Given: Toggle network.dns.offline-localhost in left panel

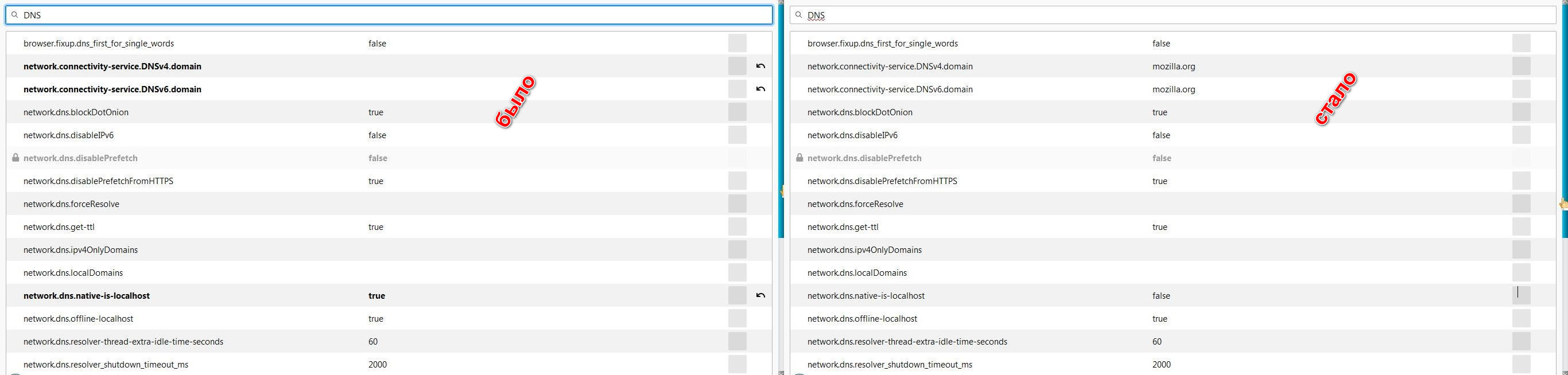Looking at the screenshot, I should (737, 318).
